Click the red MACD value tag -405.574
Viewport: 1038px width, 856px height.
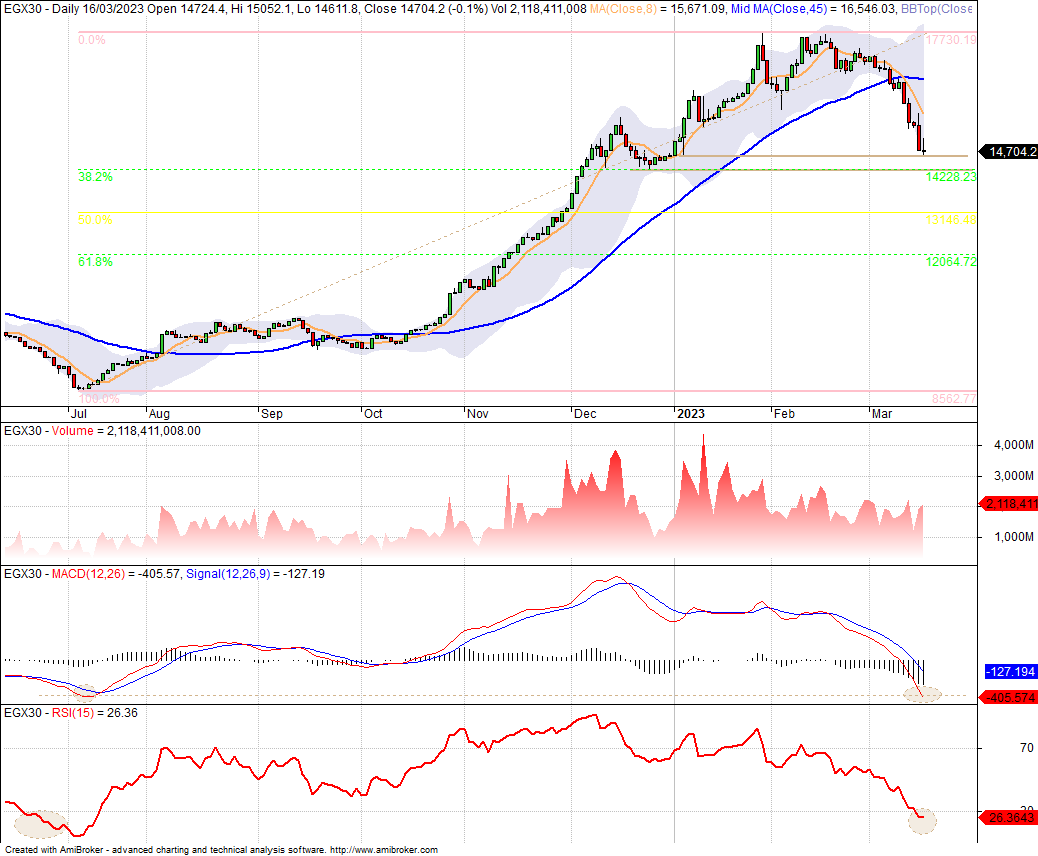pyautogui.click(x=1010, y=697)
